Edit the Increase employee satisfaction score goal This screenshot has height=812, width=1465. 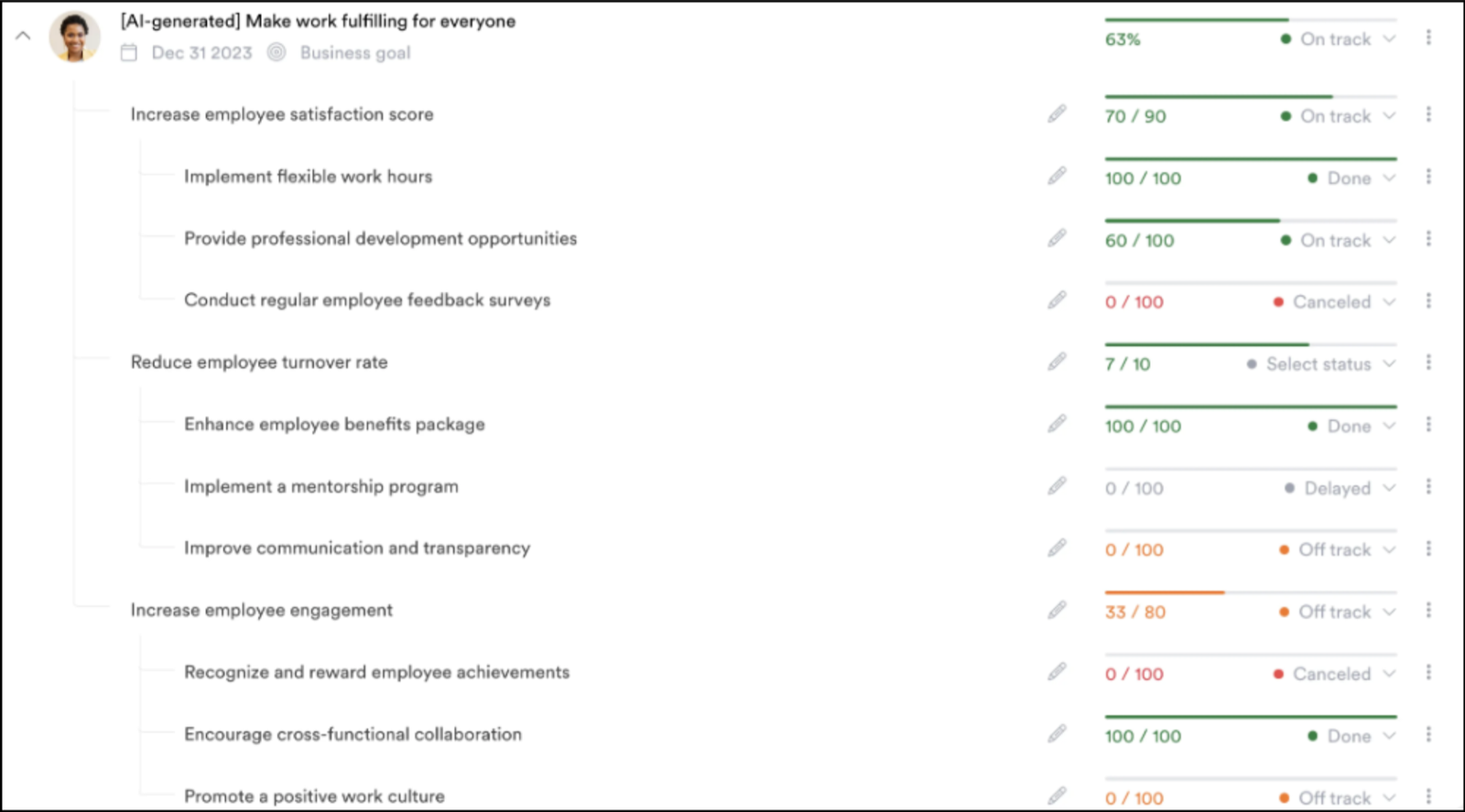coord(1058,113)
